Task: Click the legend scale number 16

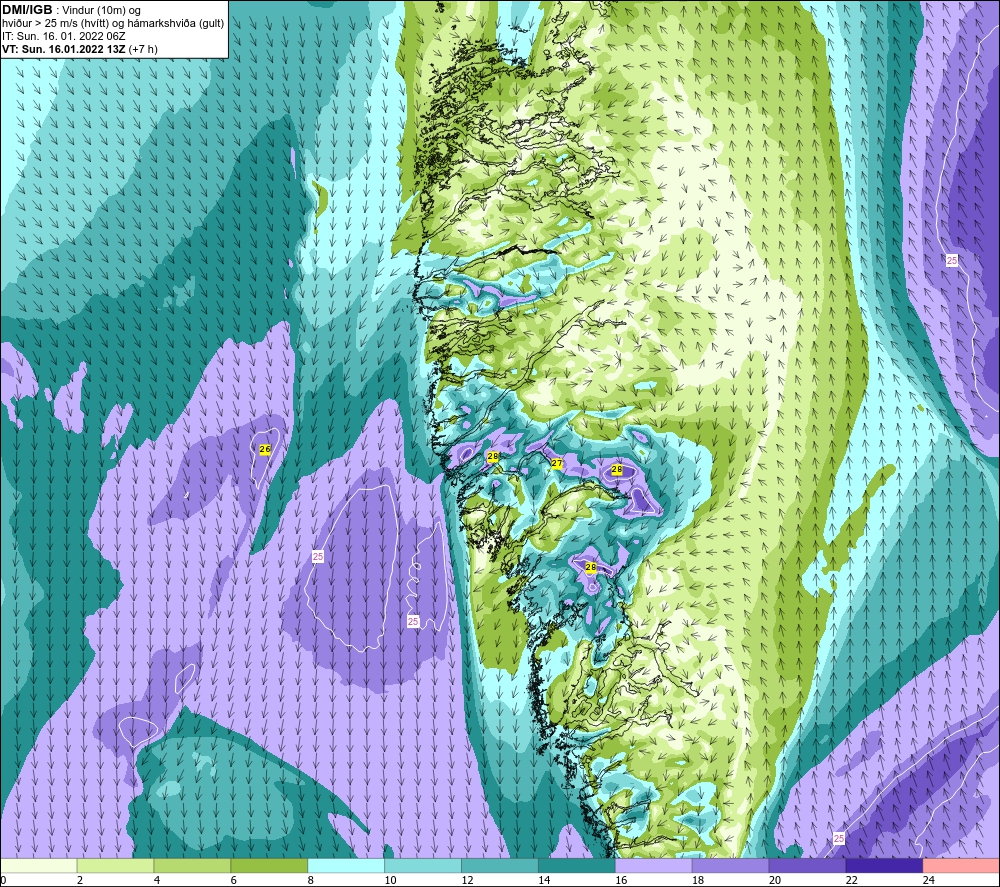Action: pyautogui.click(x=621, y=880)
